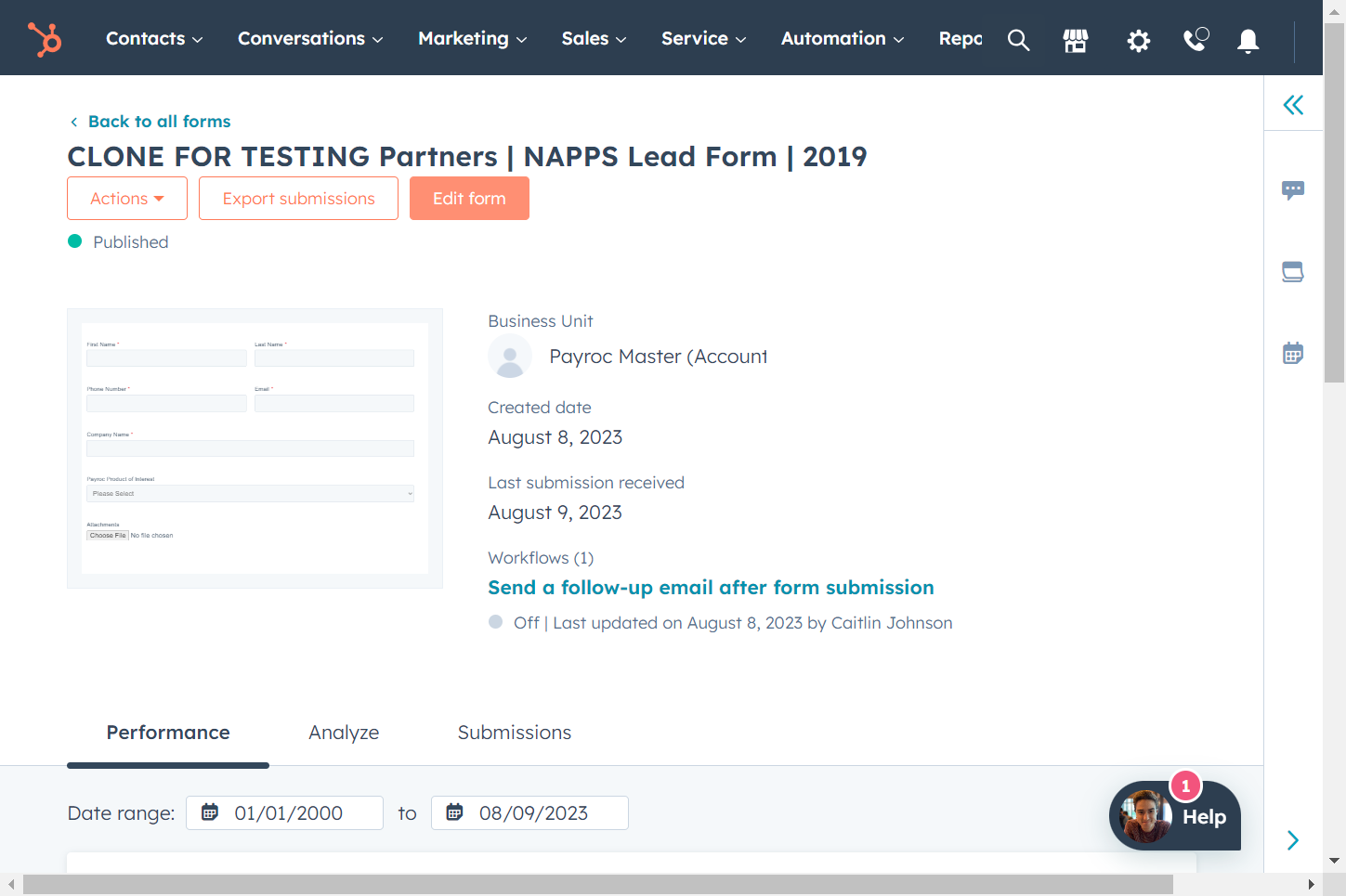This screenshot has width=1346, height=896.
Task: Open the window panel sidebar icon
Action: (x=1293, y=272)
